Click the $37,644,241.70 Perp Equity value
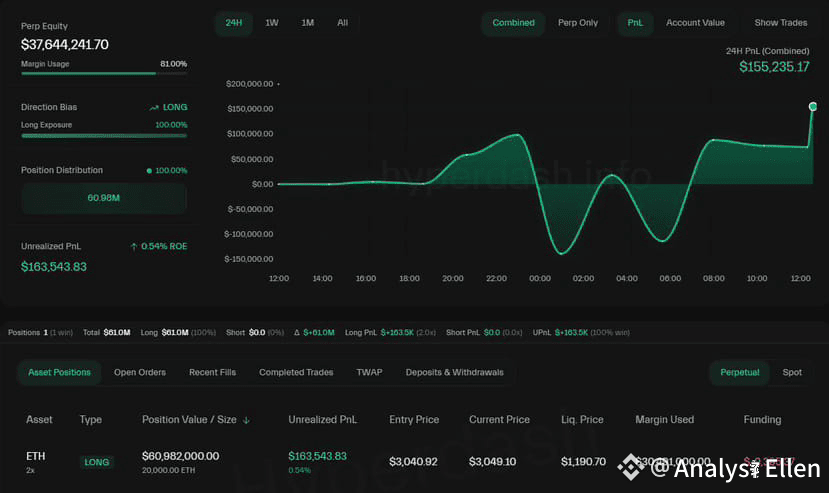This screenshot has height=493, width=829. click(65, 44)
